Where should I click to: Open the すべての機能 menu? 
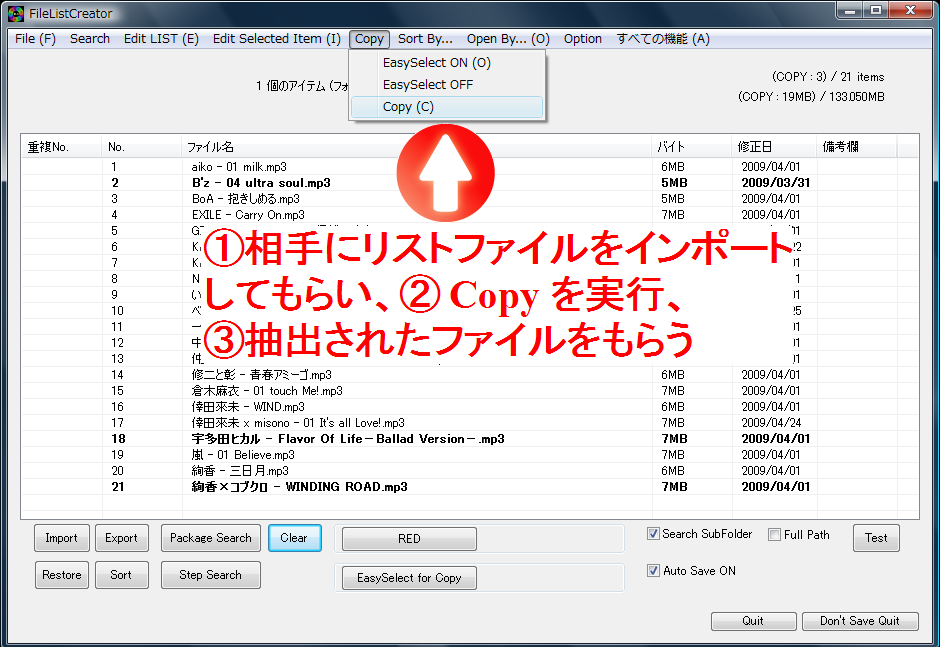point(661,39)
